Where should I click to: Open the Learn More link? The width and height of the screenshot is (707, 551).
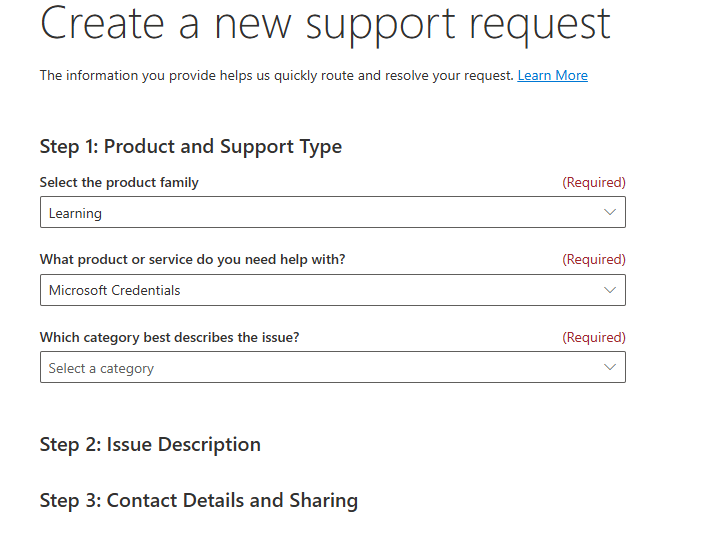(552, 76)
